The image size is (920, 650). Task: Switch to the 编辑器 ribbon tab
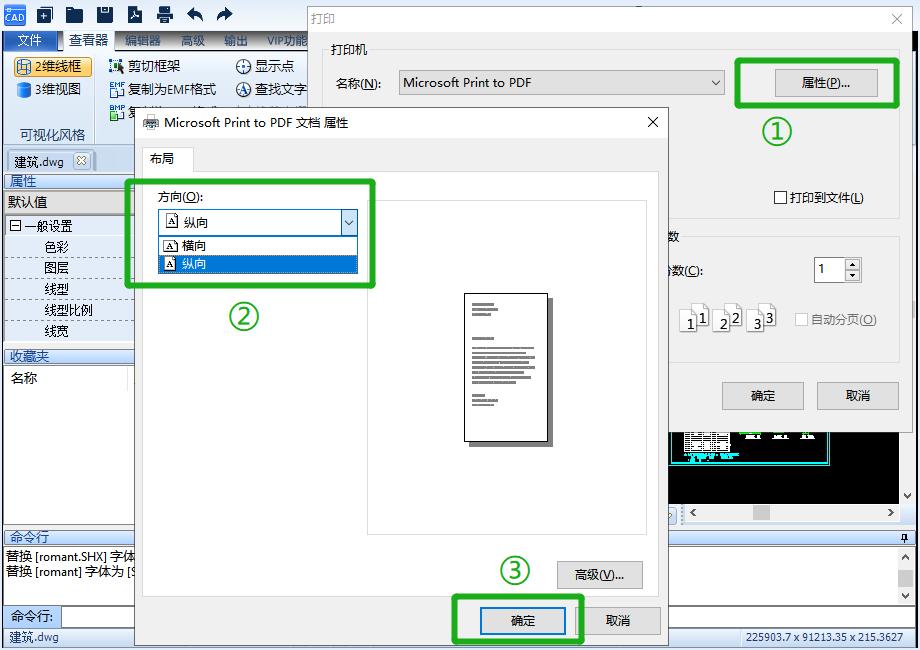(143, 40)
